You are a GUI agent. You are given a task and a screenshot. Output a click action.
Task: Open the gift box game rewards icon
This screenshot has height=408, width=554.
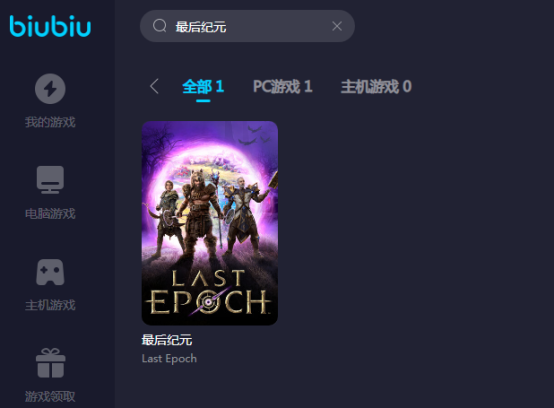pos(51,363)
